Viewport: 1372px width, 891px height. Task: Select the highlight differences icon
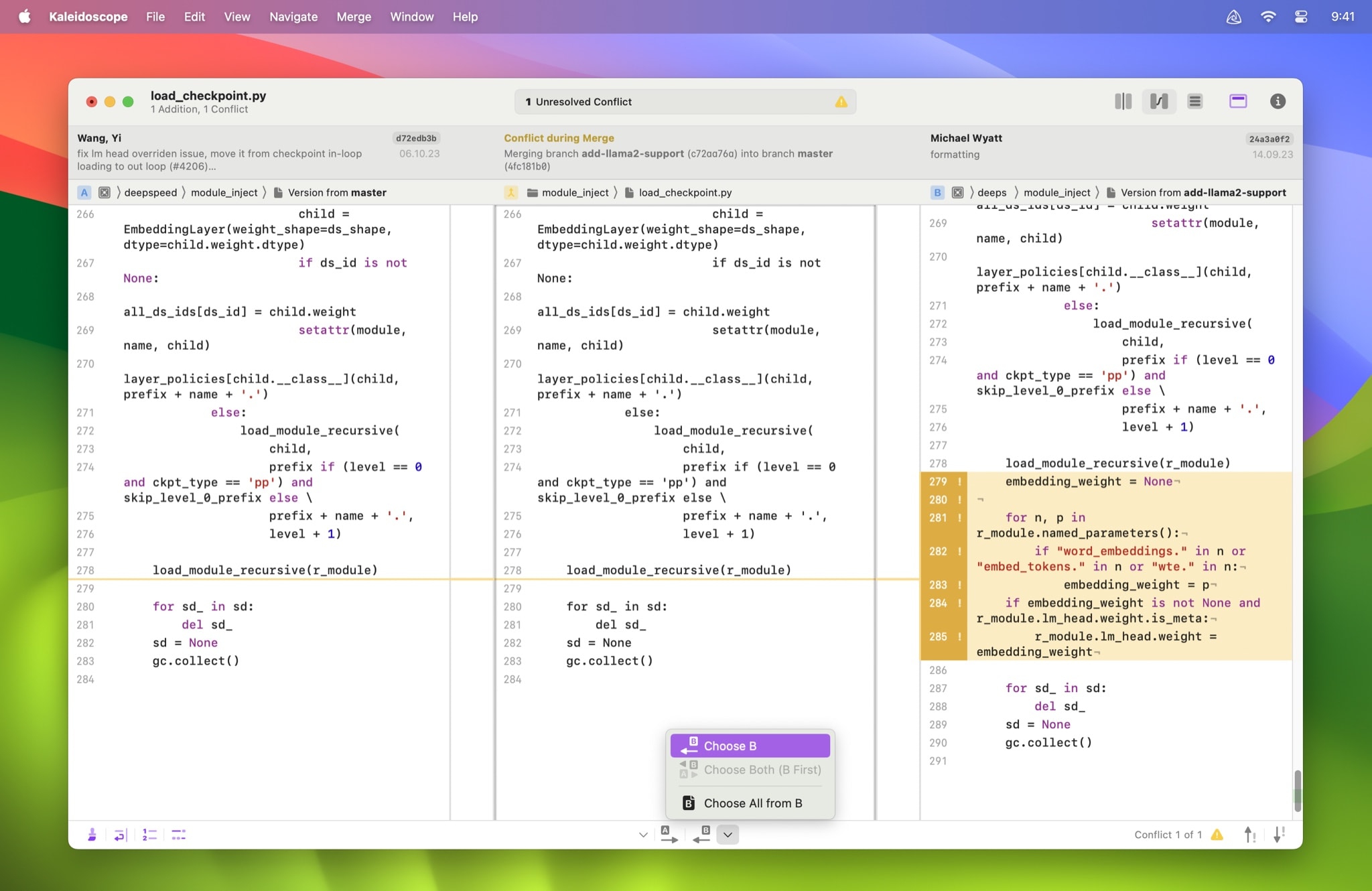click(1238, 101)
